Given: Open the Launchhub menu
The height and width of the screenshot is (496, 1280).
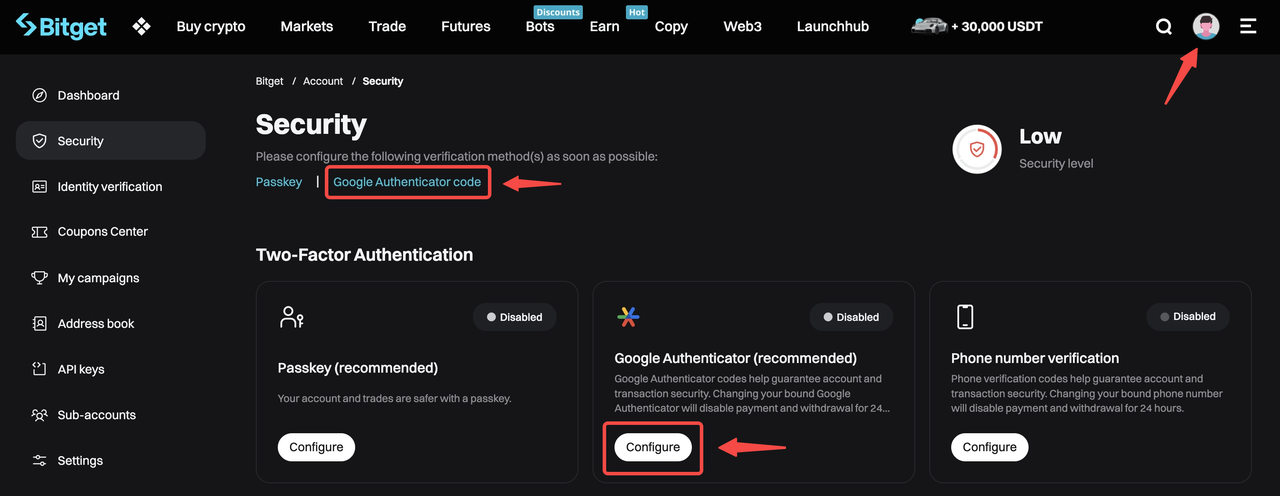Looking at the screenshot, I should pos(833,27).
